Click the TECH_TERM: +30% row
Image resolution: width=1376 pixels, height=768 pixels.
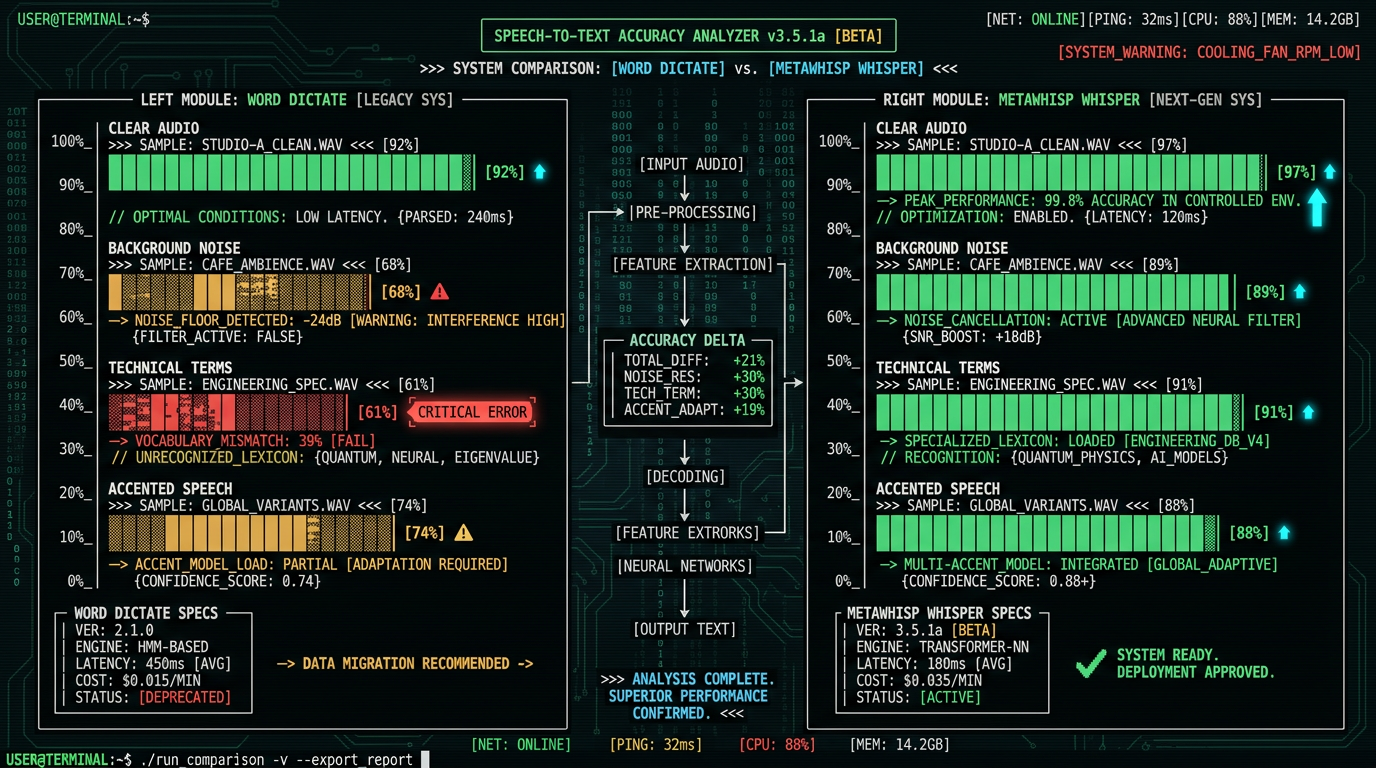click(694, 392)
